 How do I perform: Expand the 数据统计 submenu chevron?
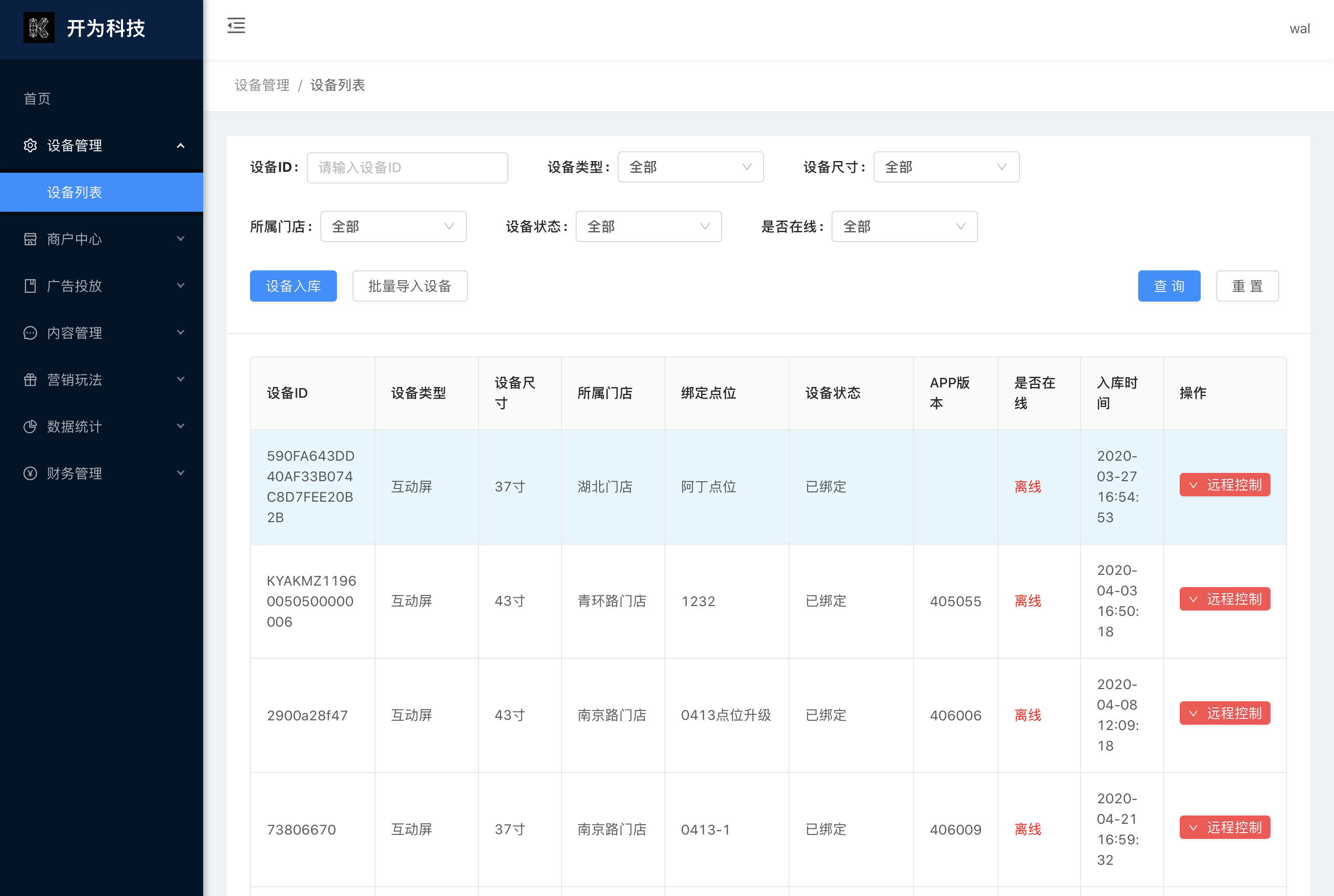(181, 427)
